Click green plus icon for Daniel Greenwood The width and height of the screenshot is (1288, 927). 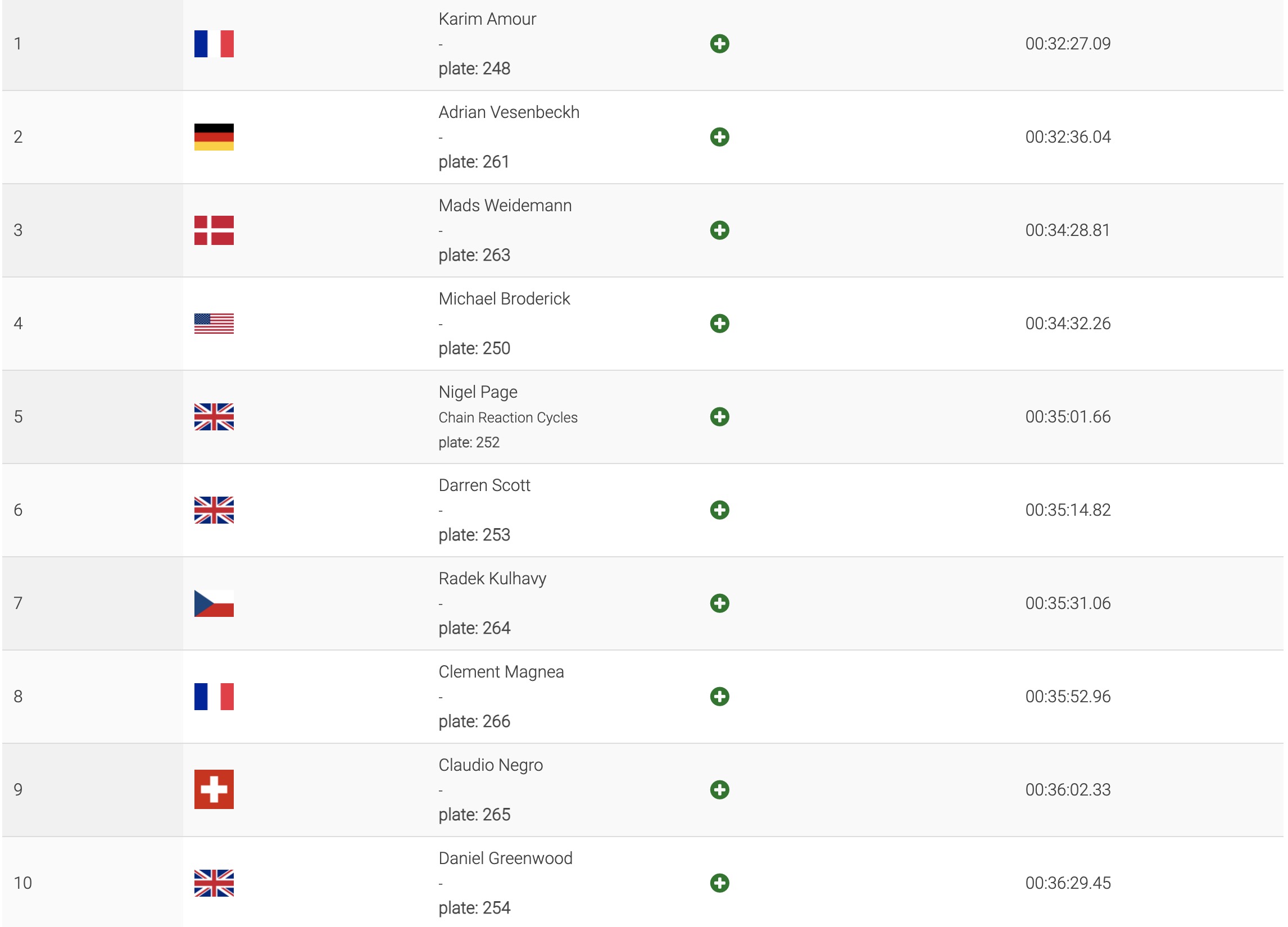tap(719, 883)
